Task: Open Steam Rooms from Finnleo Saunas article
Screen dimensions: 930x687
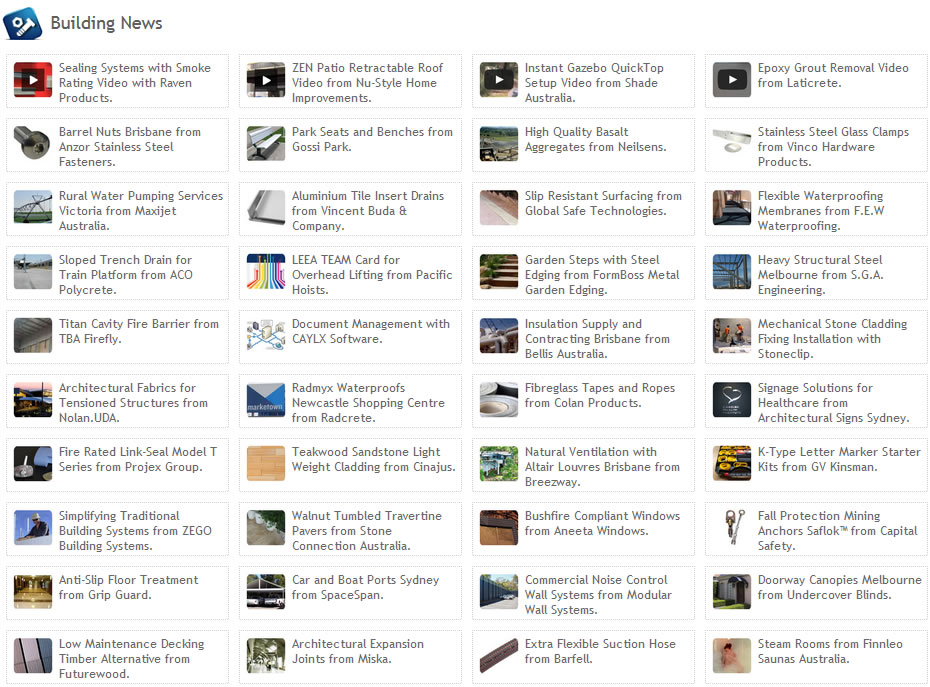Action: pyautogui.click(x=830, y=652)
